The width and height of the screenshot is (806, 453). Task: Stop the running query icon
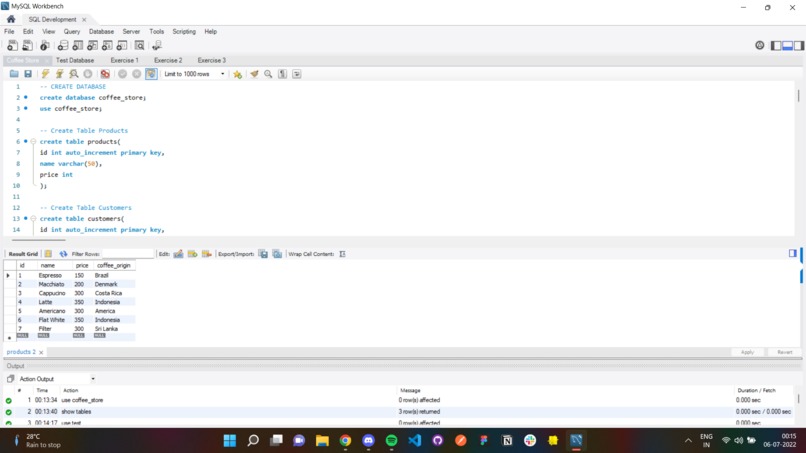point(88,74)
